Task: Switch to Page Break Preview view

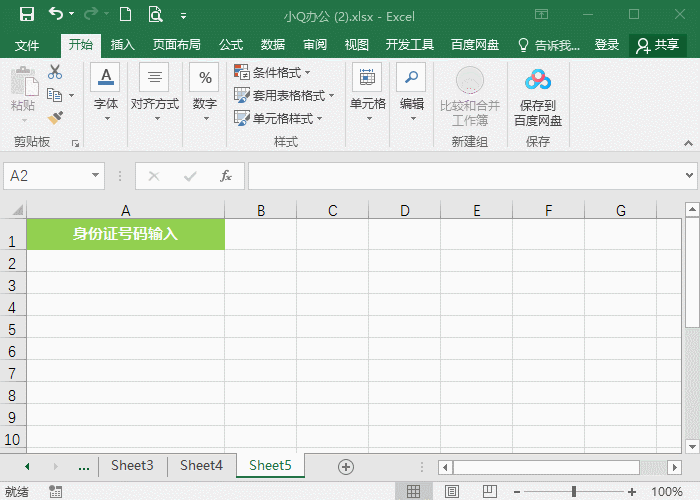Action: tap(490, 492)
